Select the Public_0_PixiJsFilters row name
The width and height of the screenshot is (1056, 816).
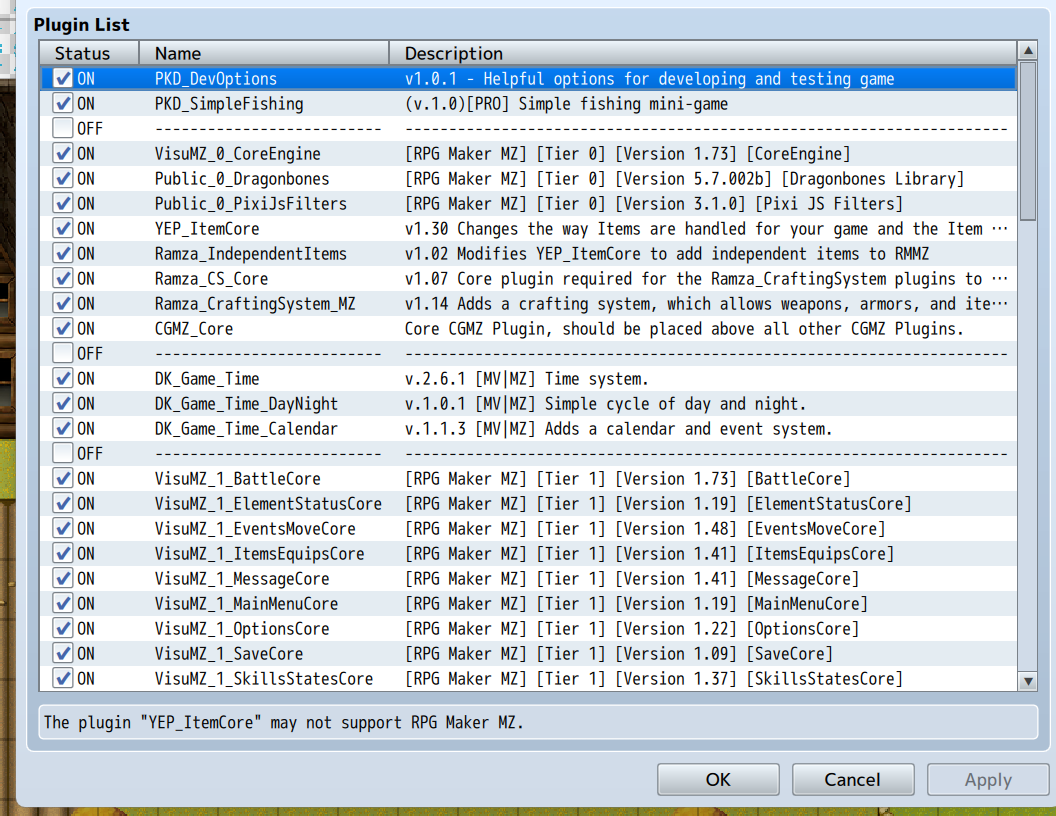click(x=251, y=203)
